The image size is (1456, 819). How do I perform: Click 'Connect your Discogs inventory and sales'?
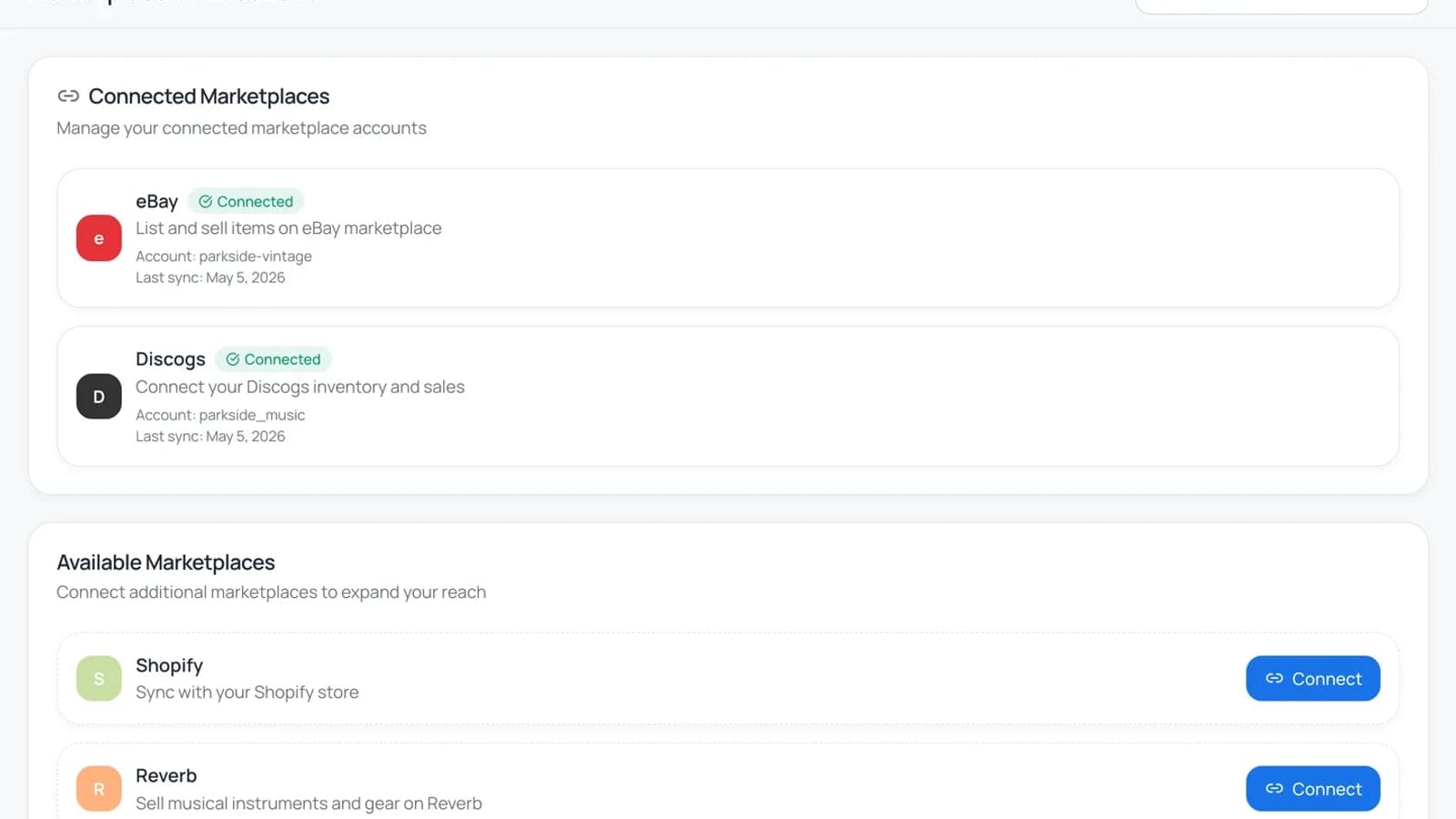point(300,387)
